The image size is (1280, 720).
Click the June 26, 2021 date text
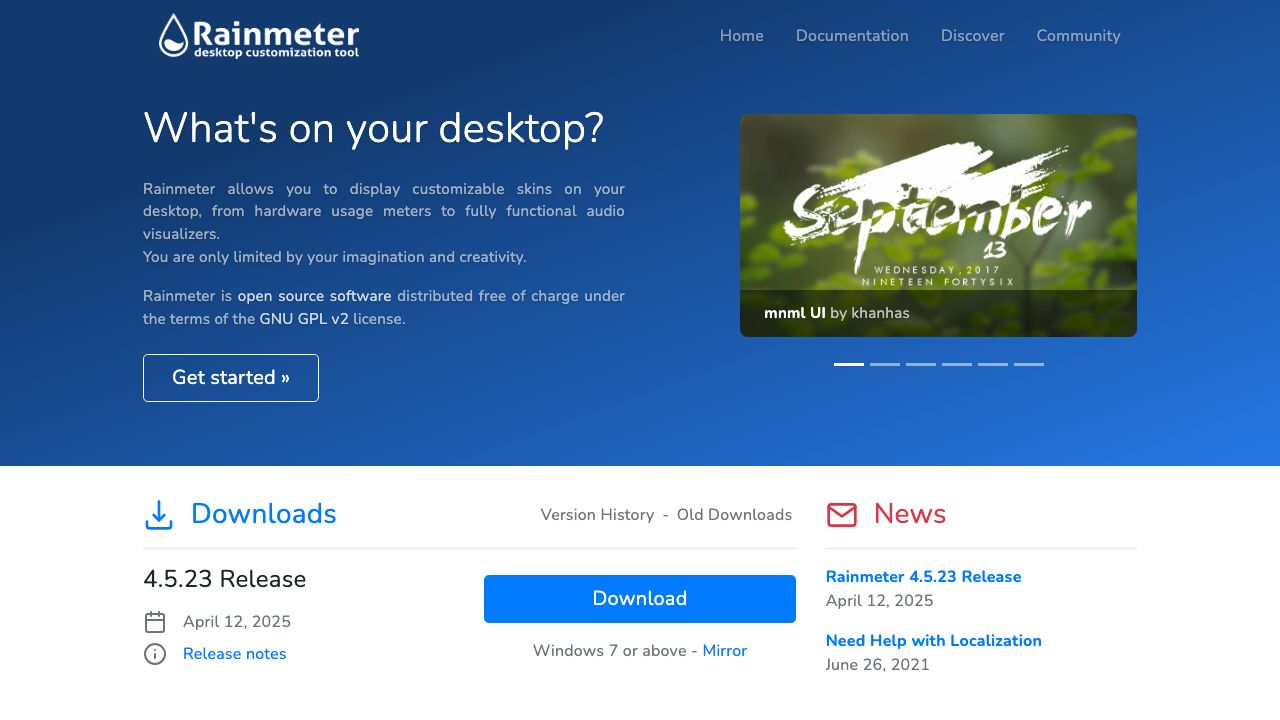coord(878,665)
